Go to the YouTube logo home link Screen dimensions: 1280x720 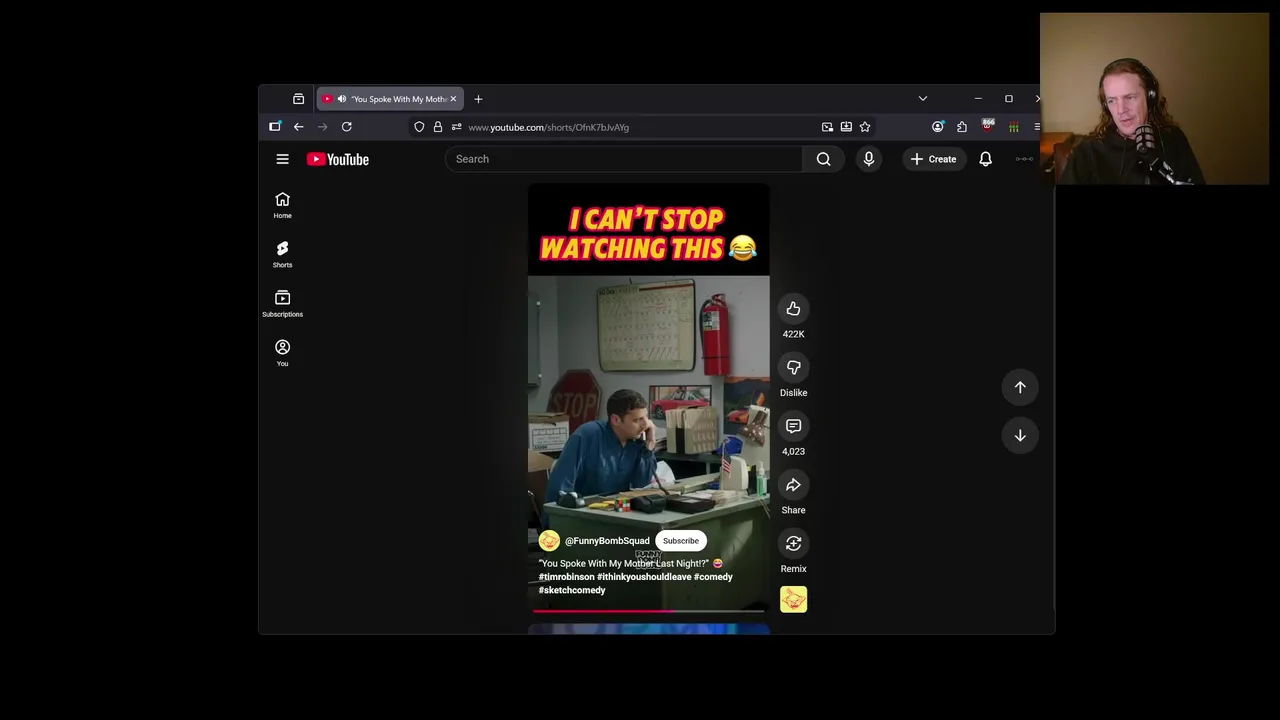338,159
